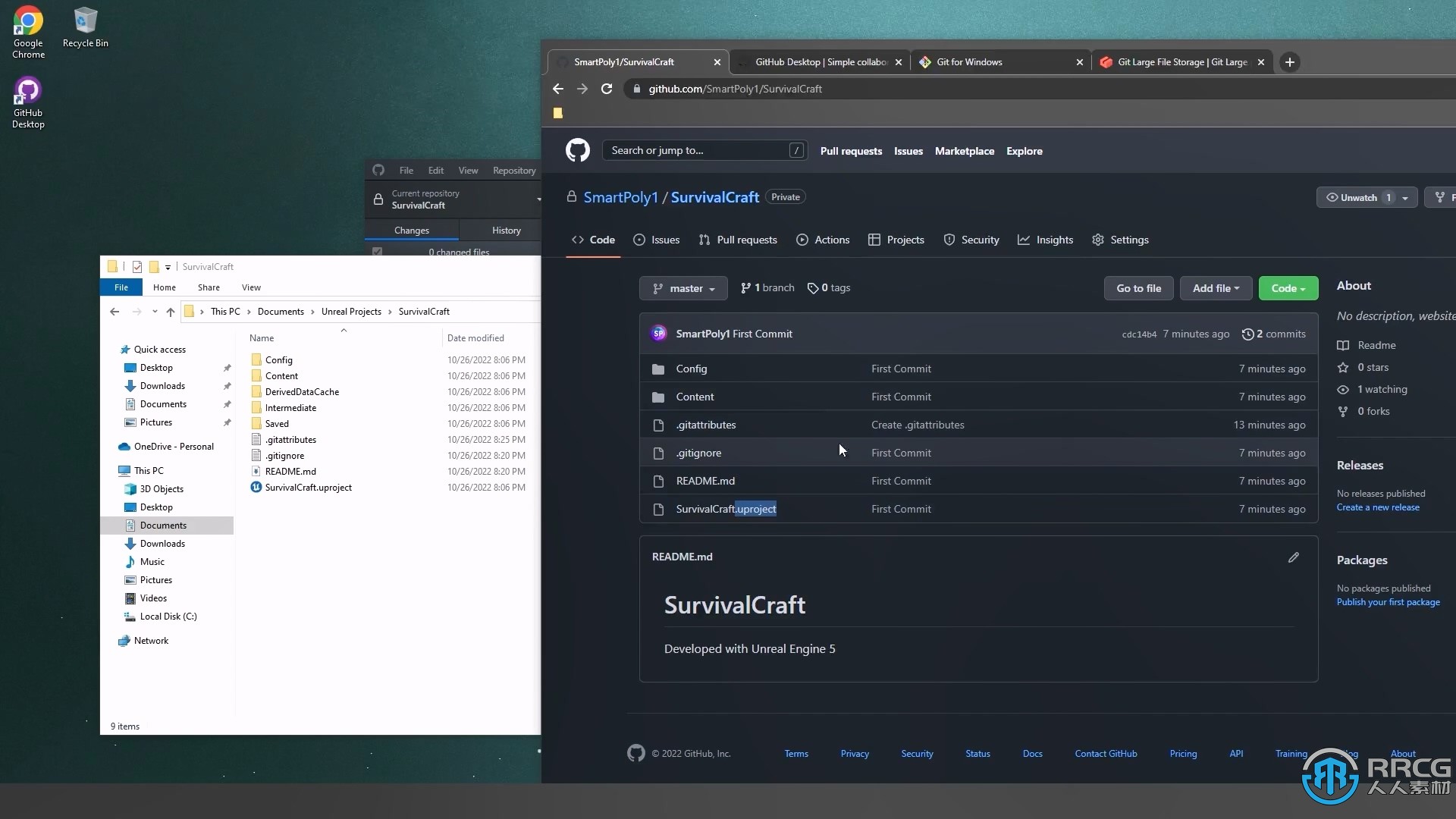Switch to History tab in GitHub Desktop

click(506, 231)
